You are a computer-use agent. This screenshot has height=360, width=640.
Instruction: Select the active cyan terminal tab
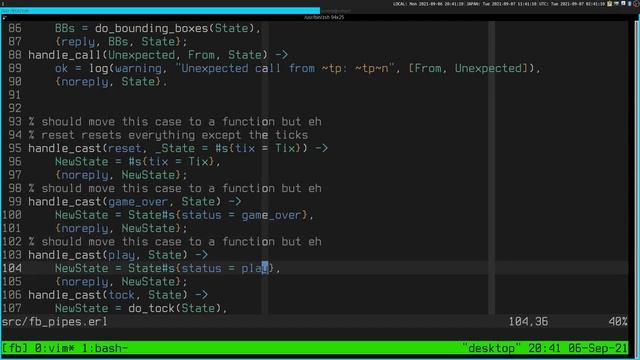(160, 11)
